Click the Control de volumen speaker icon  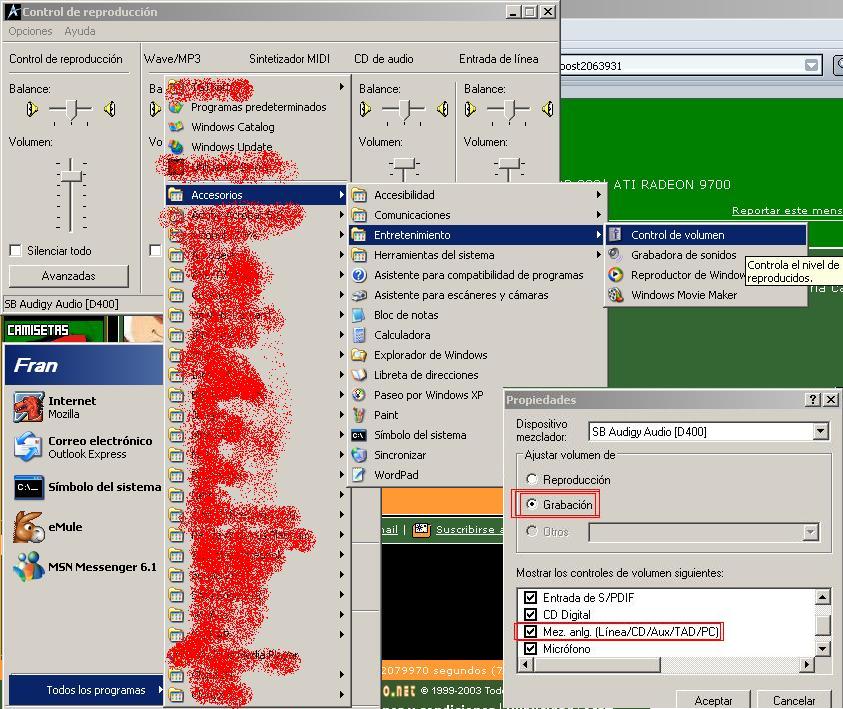click(x=616, y=235)
